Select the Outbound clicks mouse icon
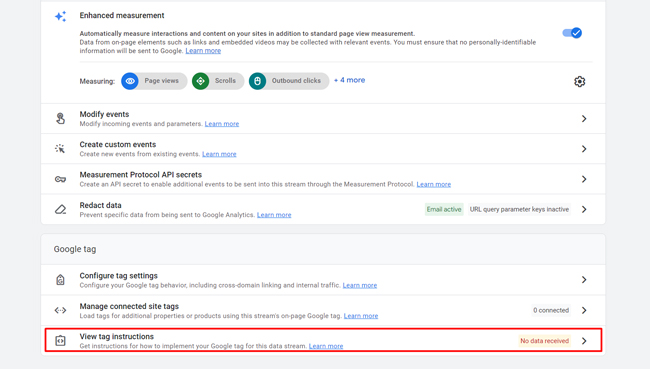650x369 pixels. (257, 81)
